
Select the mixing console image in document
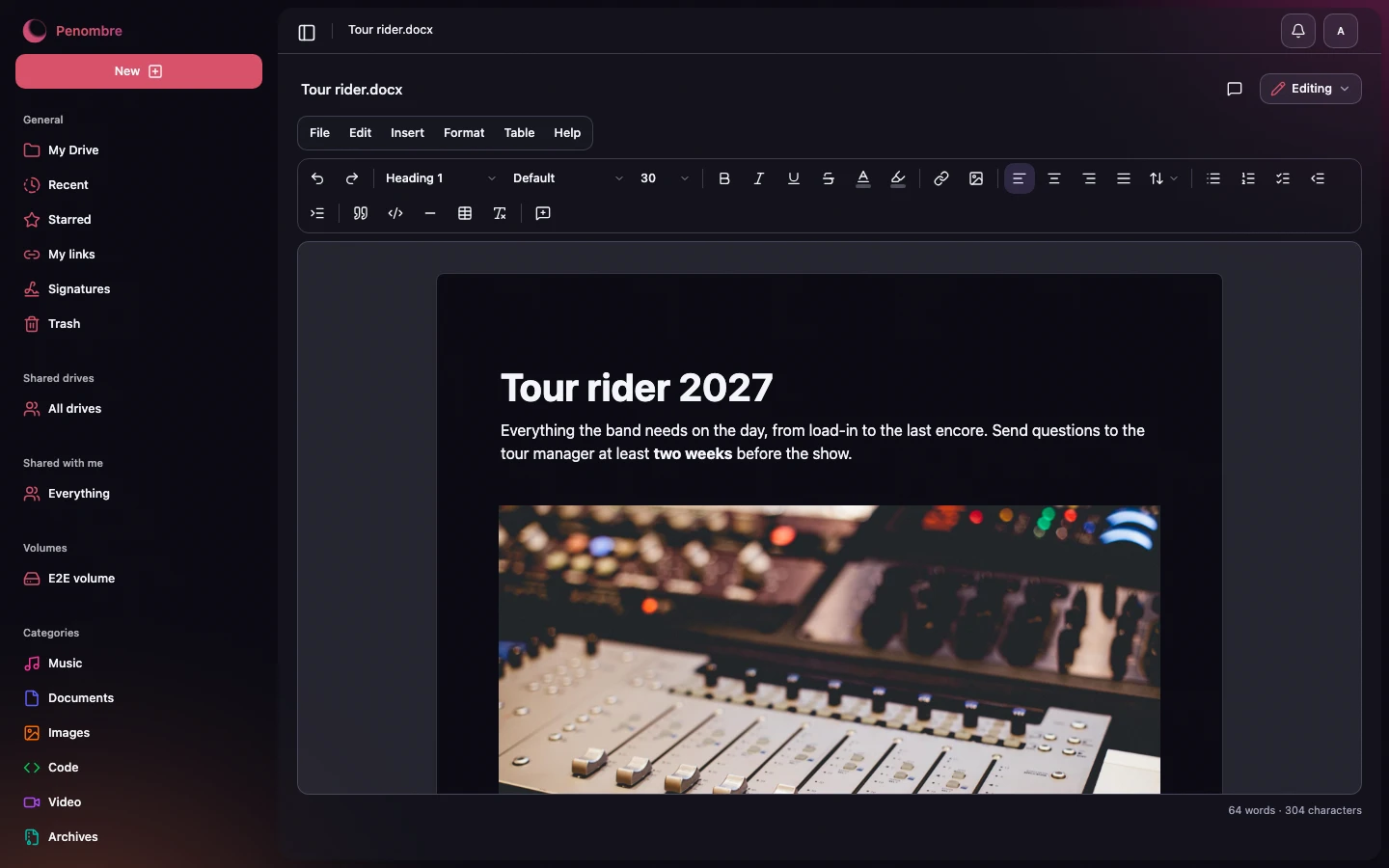[x=830, y=650]
